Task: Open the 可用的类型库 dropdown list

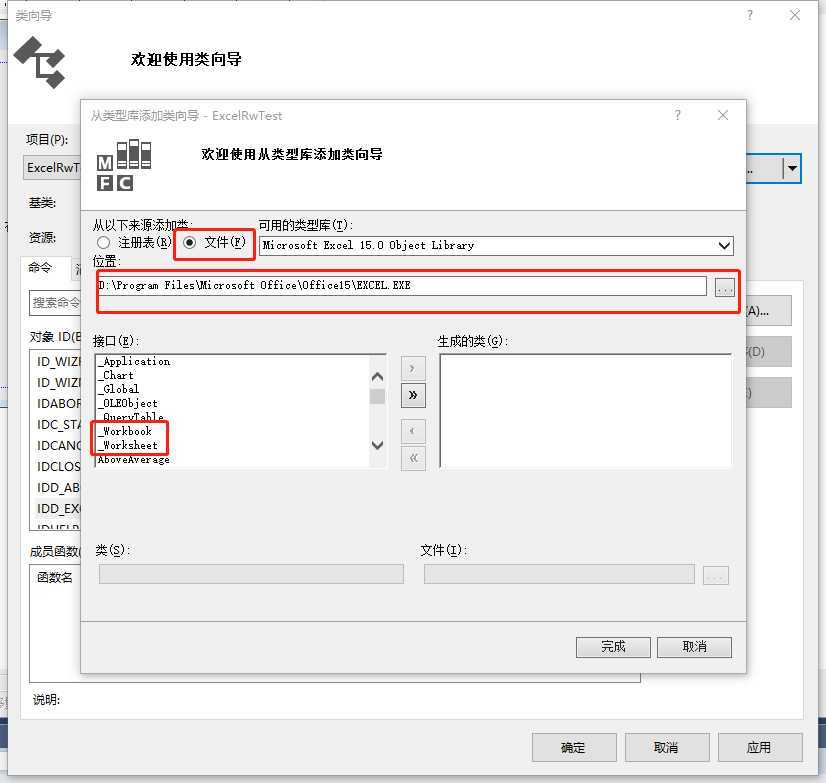Action: point(724,246)
